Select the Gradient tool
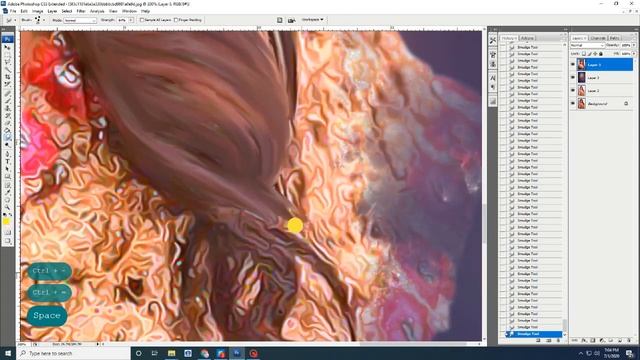This screenshot has width=640, height=360. (8, 130)
